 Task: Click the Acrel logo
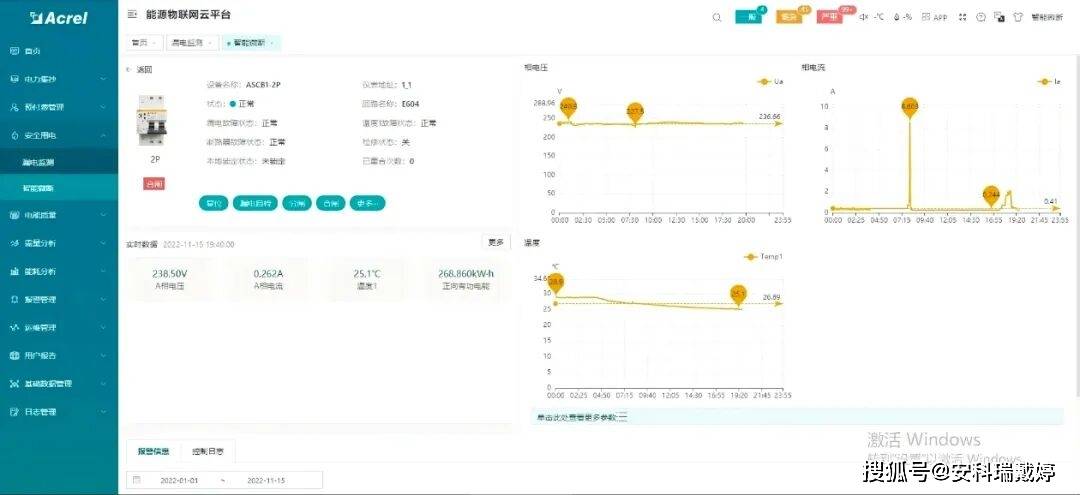point(59,18)
